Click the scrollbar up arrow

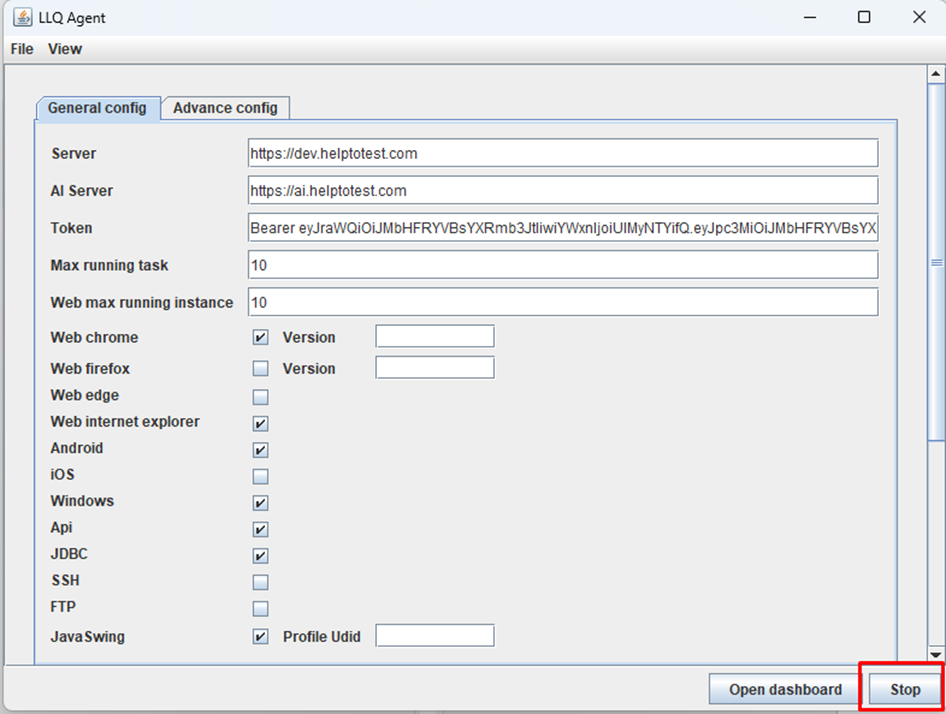tap(936, 74)
